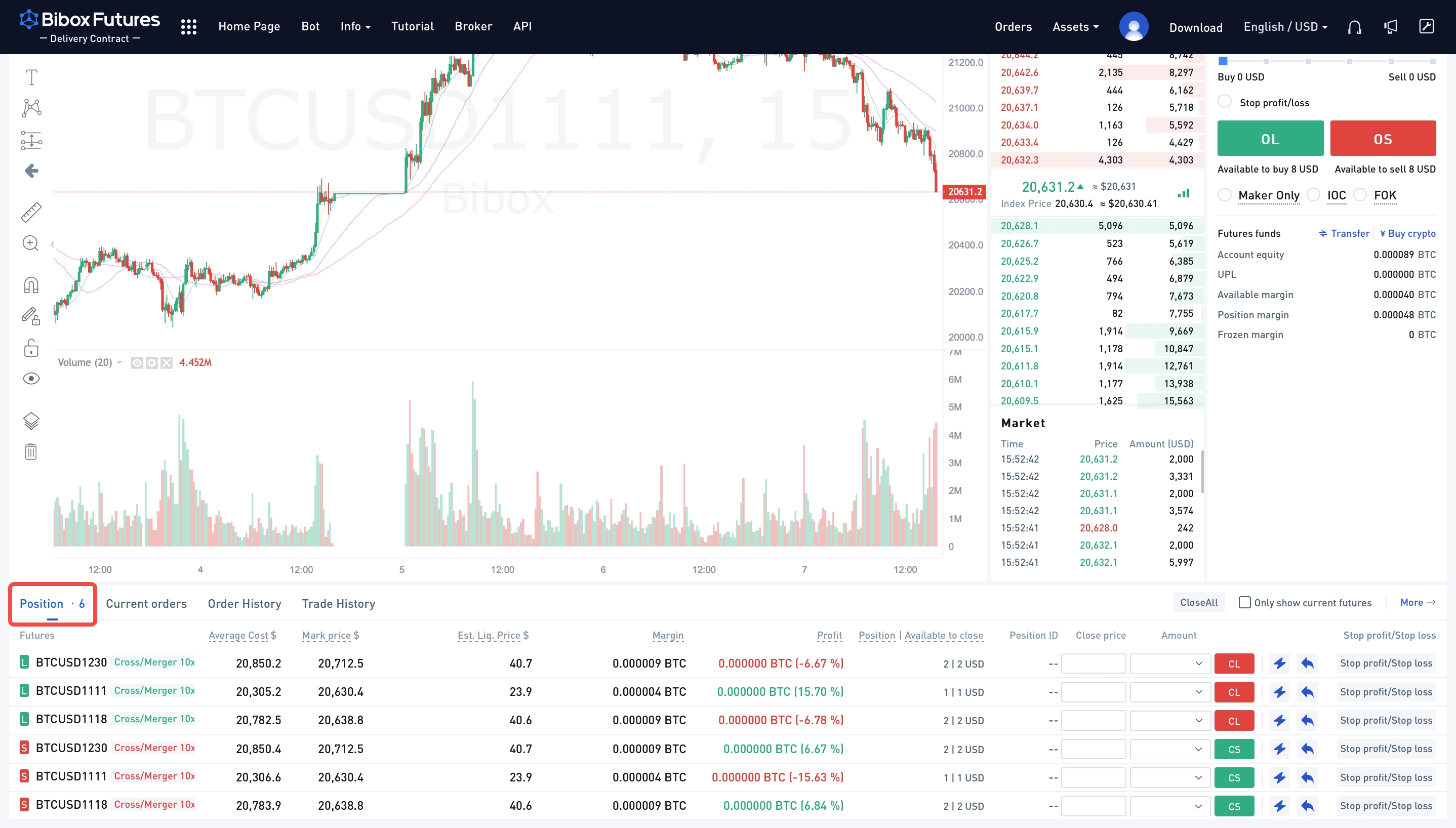Click the order amount percentage slider handle
This screenshot has height=828, width=1456.
tap(1223, 61)
